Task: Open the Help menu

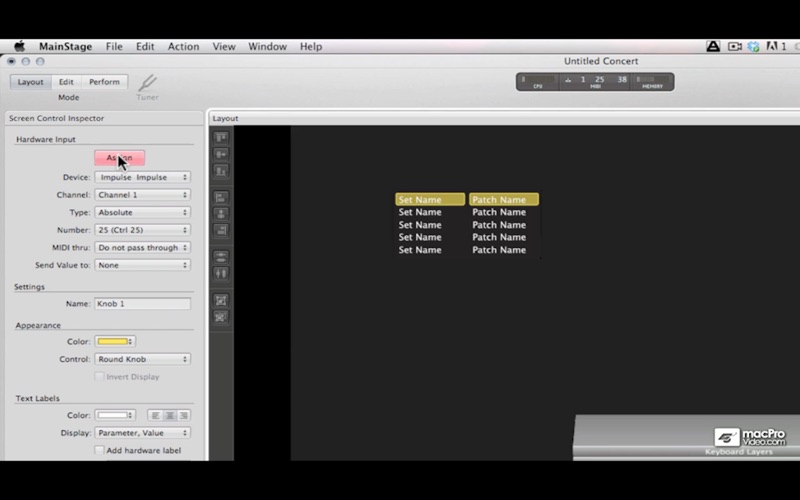Action: click(311, 46)
